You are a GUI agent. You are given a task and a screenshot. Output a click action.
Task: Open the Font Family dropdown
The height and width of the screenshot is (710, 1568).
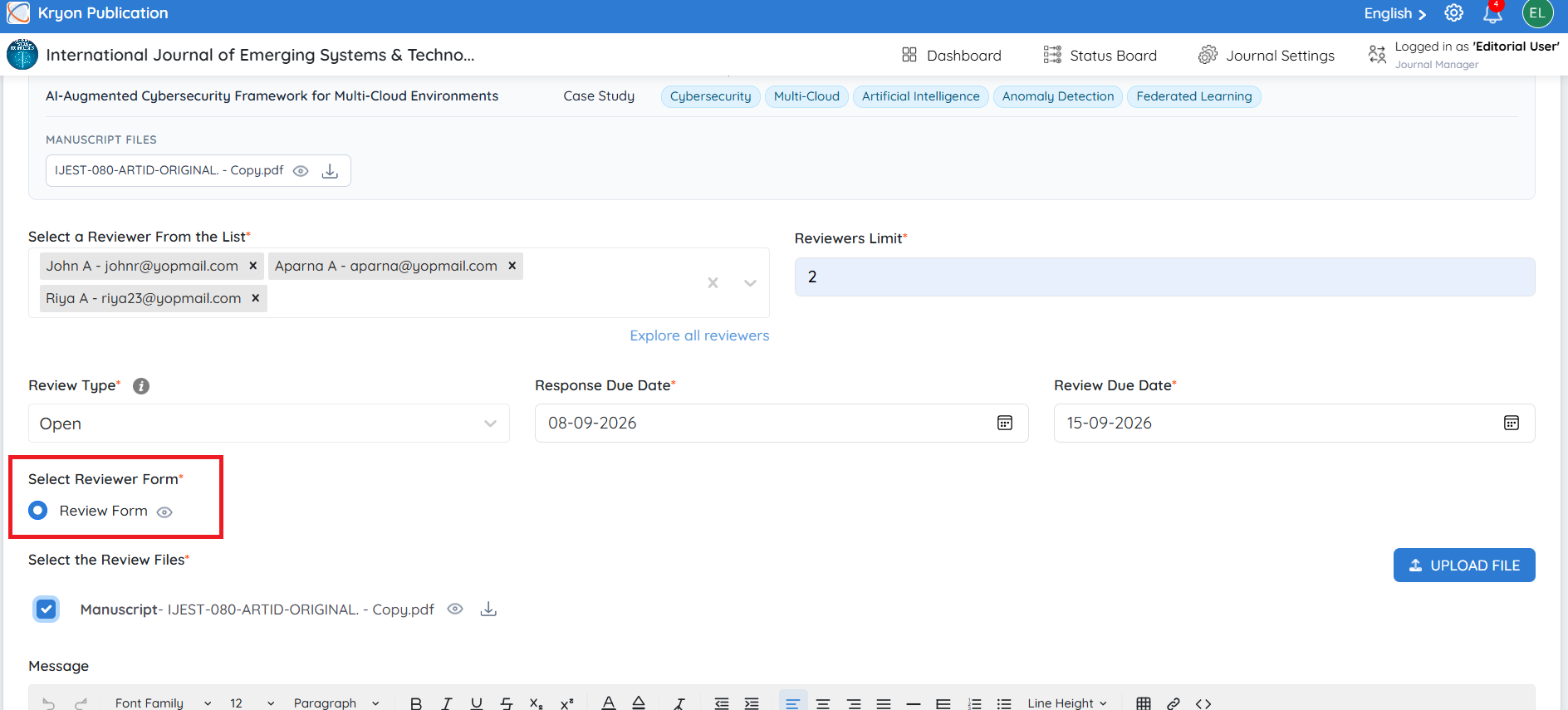coord(163,703)
